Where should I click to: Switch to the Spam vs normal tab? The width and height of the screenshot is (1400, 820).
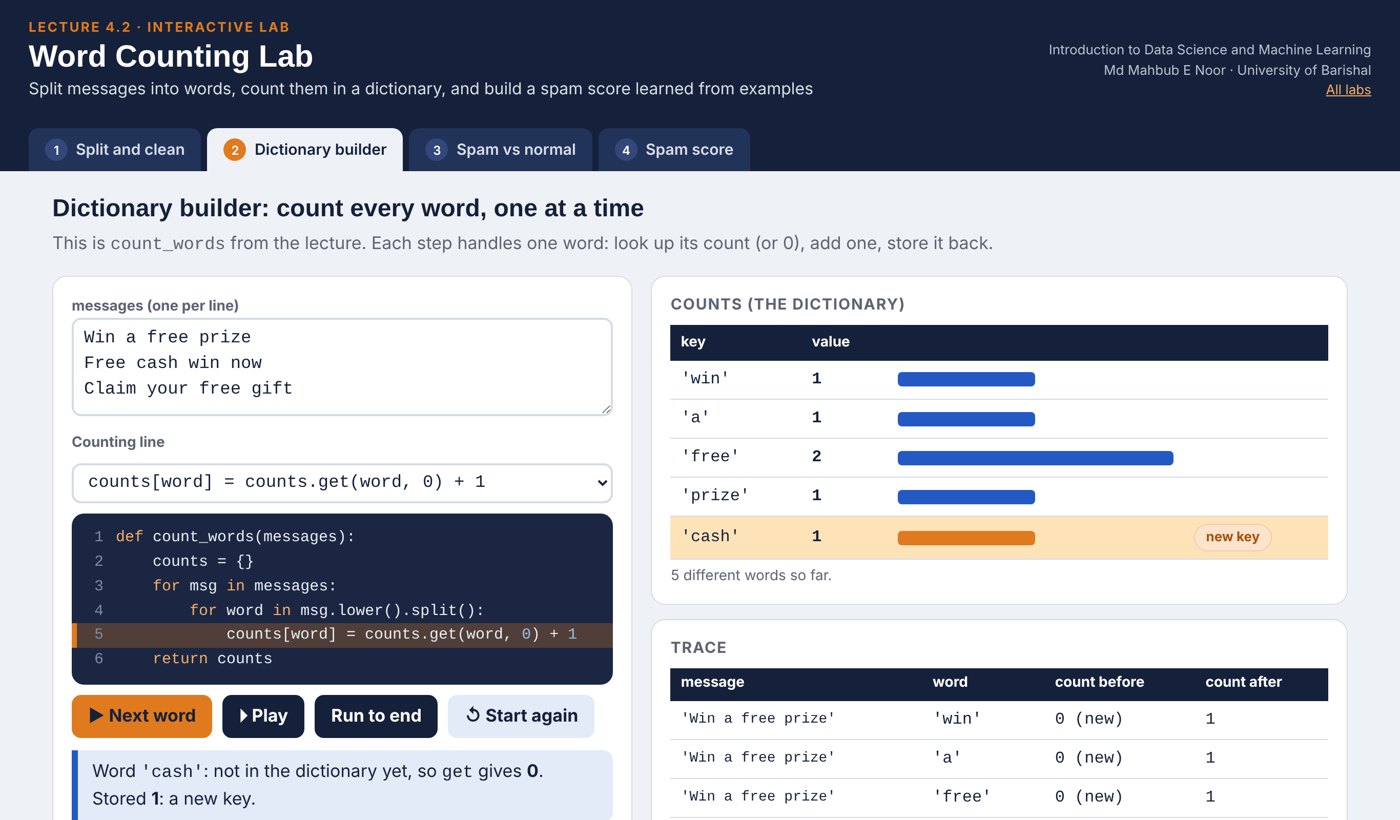[501, 150]
